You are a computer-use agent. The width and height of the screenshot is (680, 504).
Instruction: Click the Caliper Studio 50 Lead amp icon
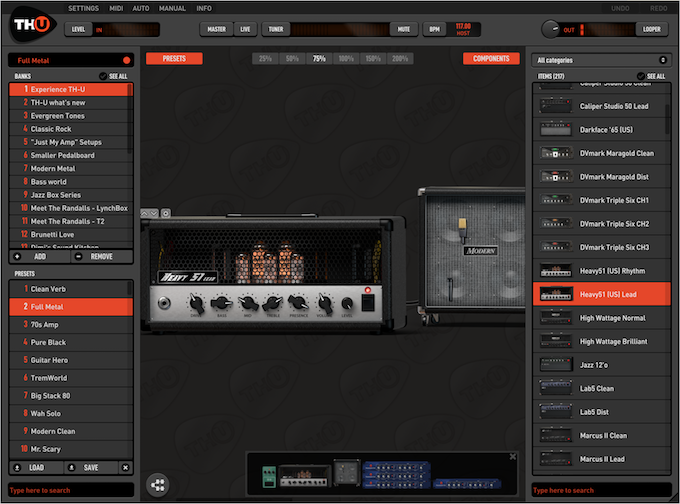click(556, 106)
